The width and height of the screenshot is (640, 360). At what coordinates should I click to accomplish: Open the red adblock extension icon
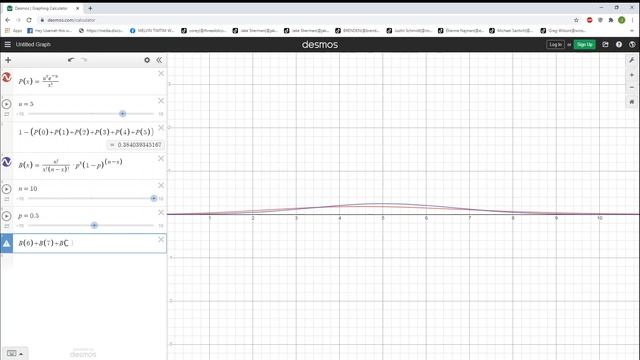589,20
